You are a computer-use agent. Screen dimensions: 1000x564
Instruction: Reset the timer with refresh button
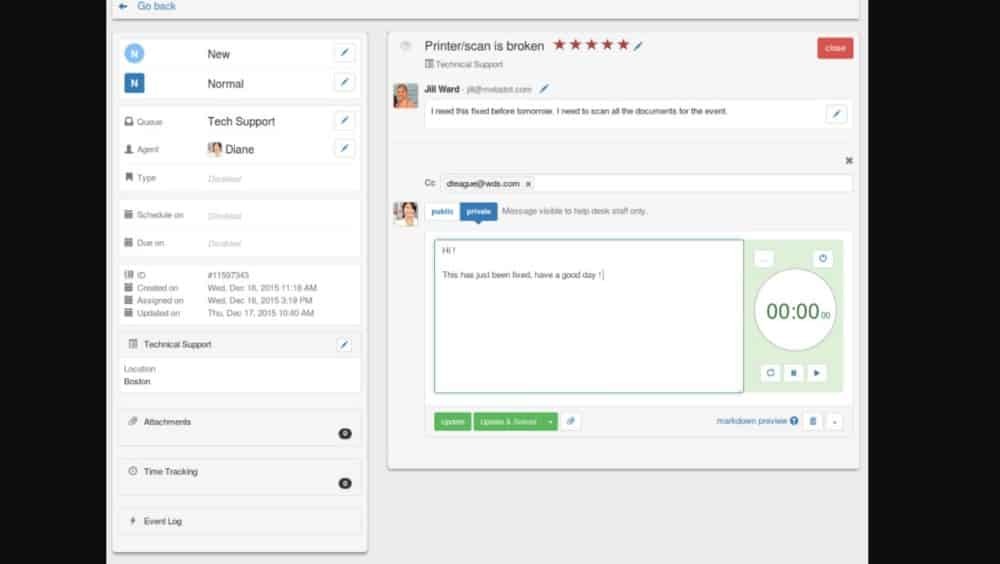pos(770,373)
